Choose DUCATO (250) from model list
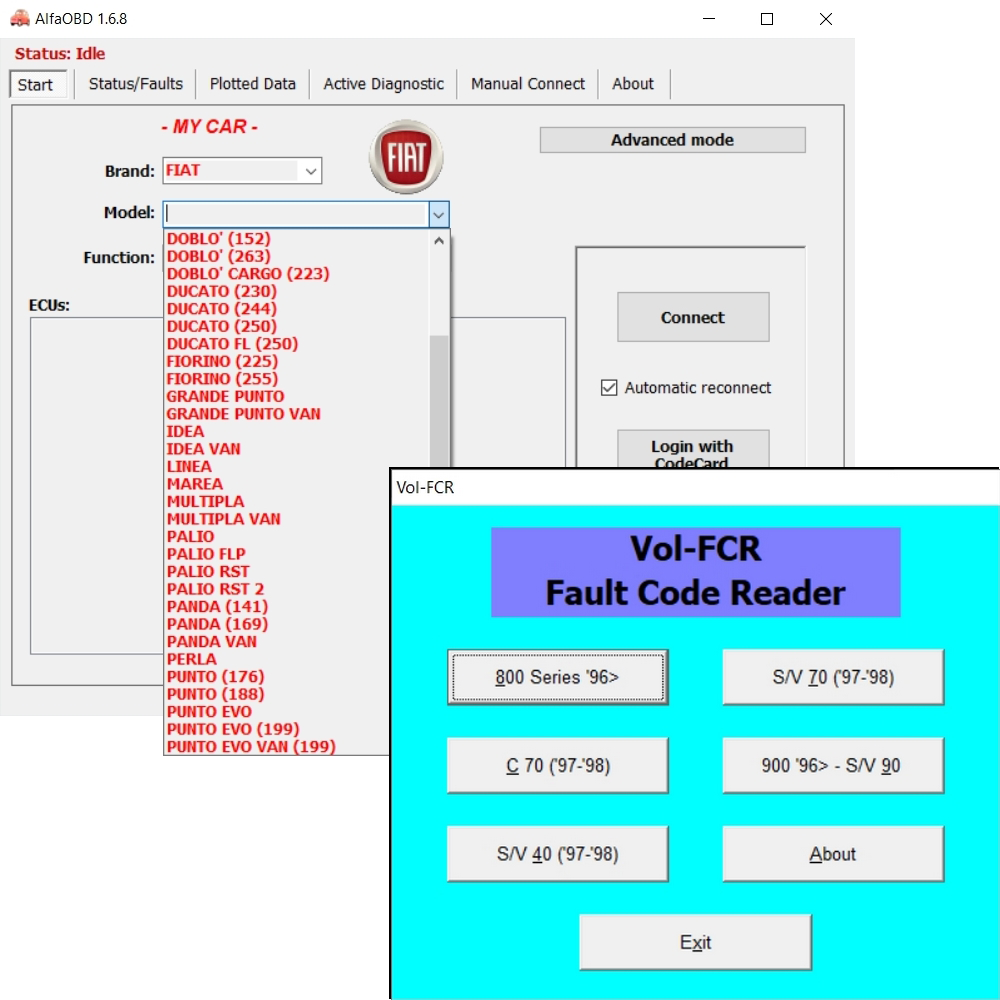Screen dimensions: 1000x1000 point(221,326)
